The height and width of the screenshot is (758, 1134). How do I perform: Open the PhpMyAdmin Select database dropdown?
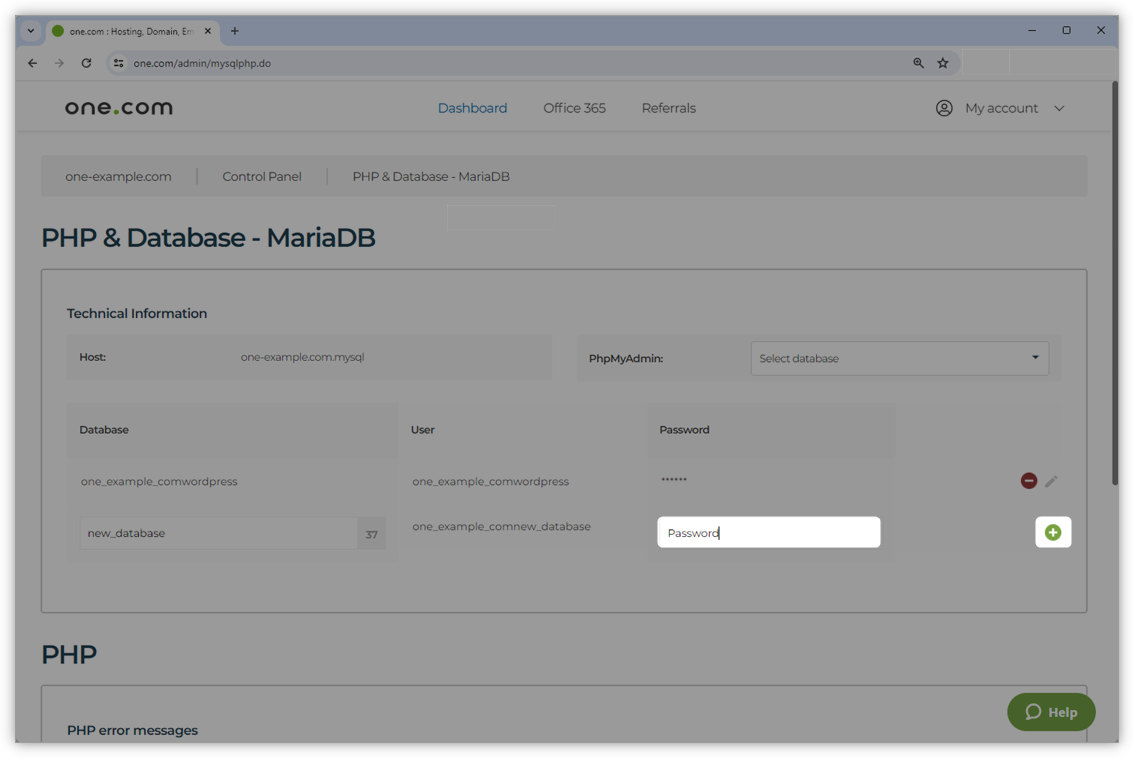click(899, 358)
